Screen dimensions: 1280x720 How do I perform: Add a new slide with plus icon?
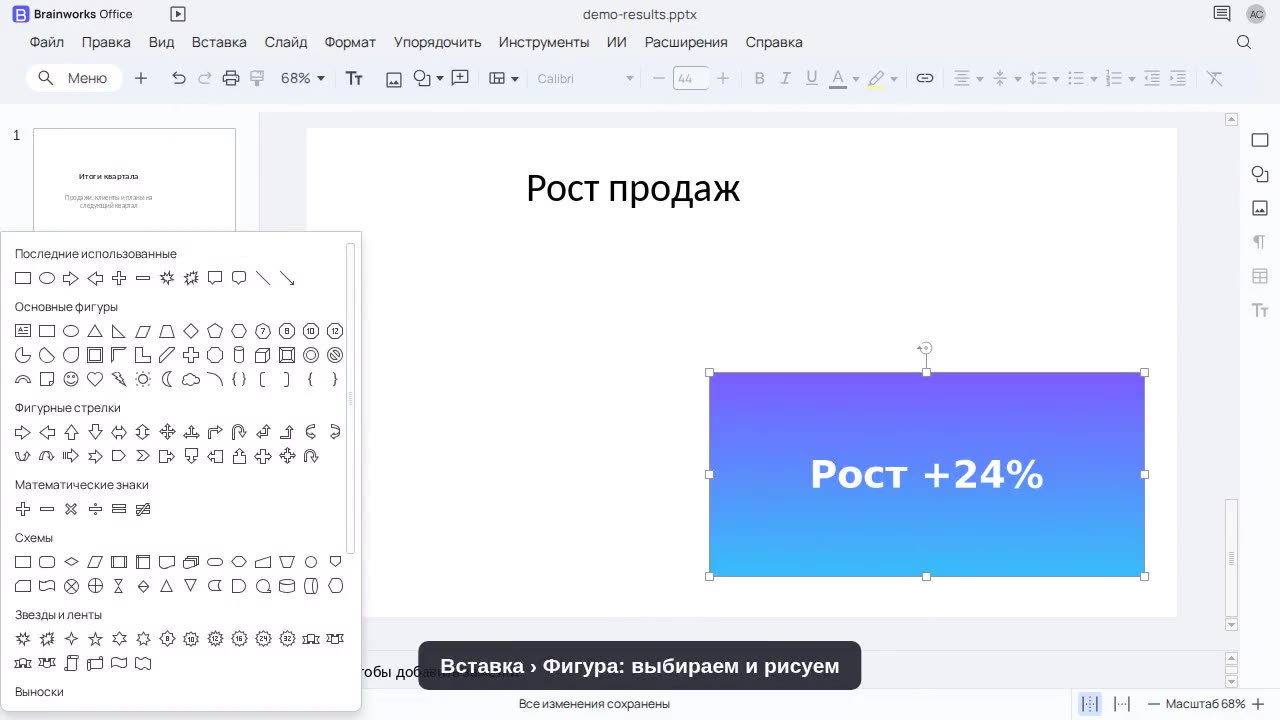[141, 78]
